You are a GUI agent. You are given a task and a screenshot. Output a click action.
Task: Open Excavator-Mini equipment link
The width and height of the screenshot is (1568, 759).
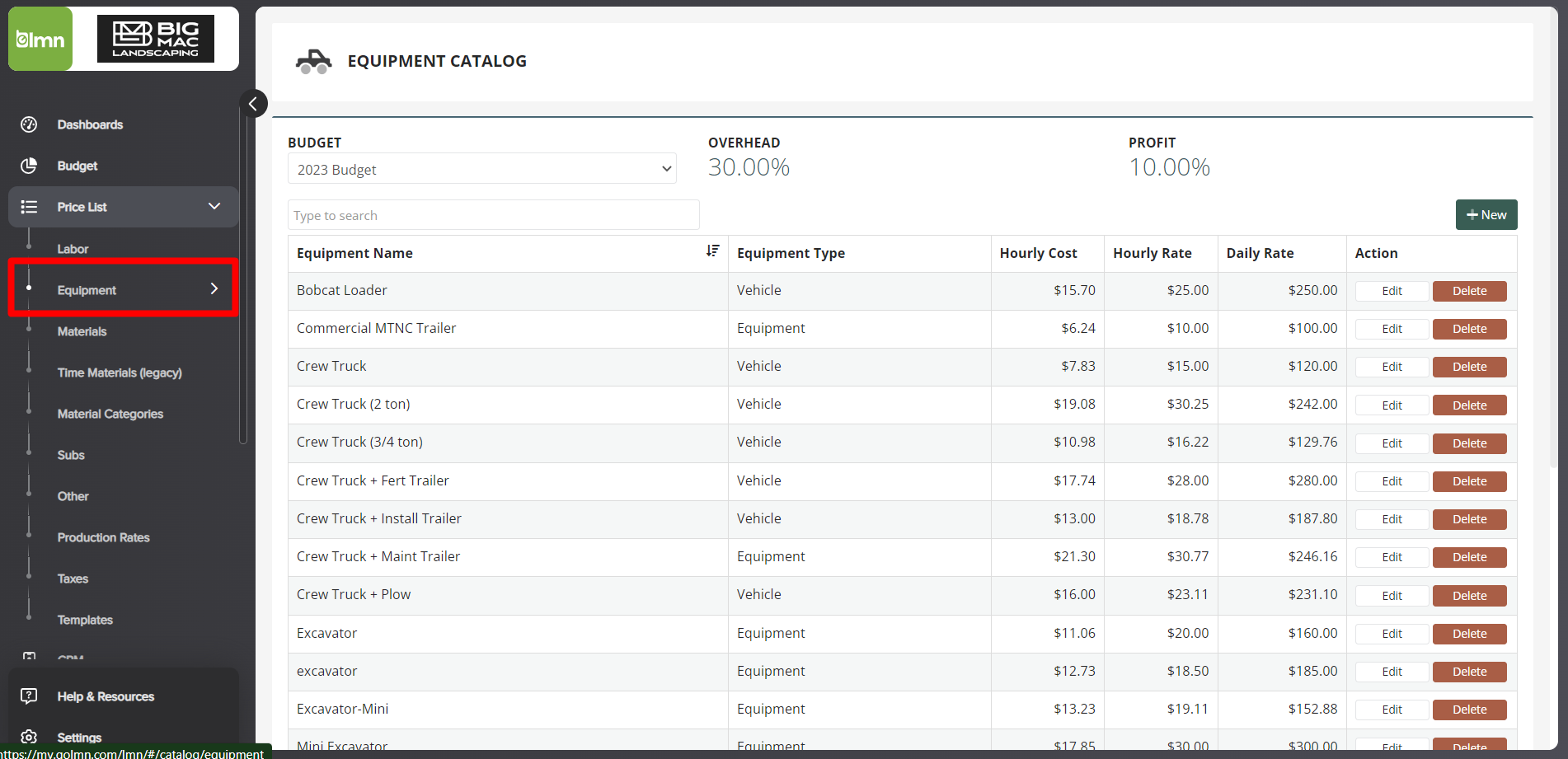point(342,709)
